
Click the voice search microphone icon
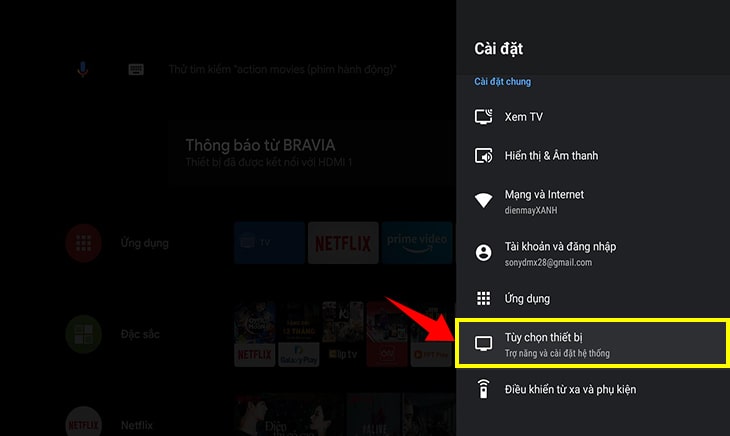[x=83, y=69]
